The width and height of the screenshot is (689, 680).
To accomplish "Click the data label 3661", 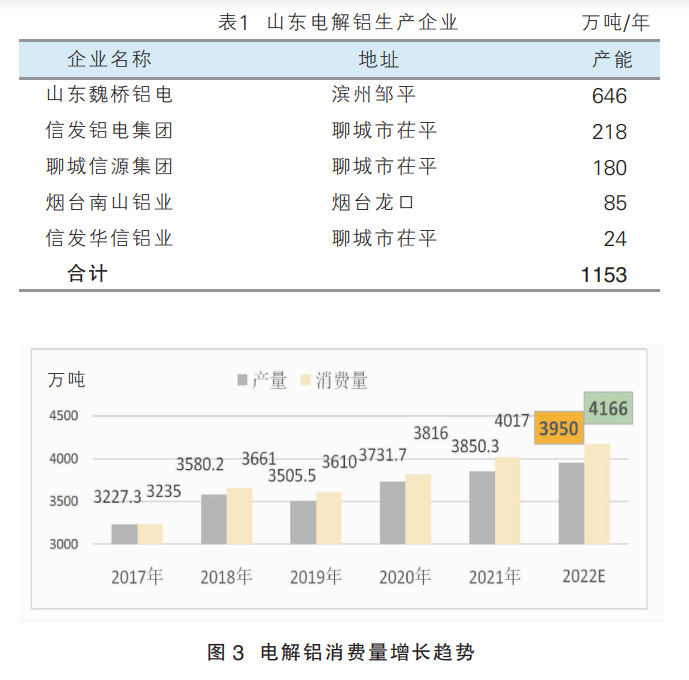I will point(259,459).
